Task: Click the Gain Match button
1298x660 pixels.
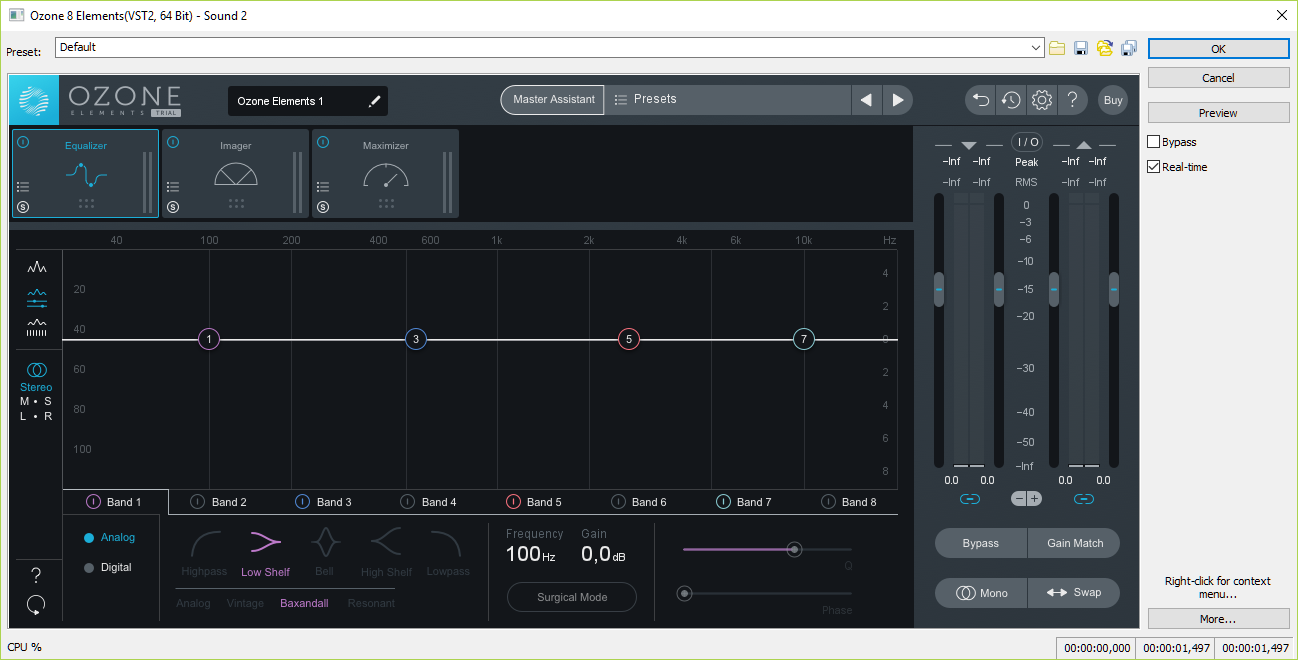Action: (x=1075, y=543)
